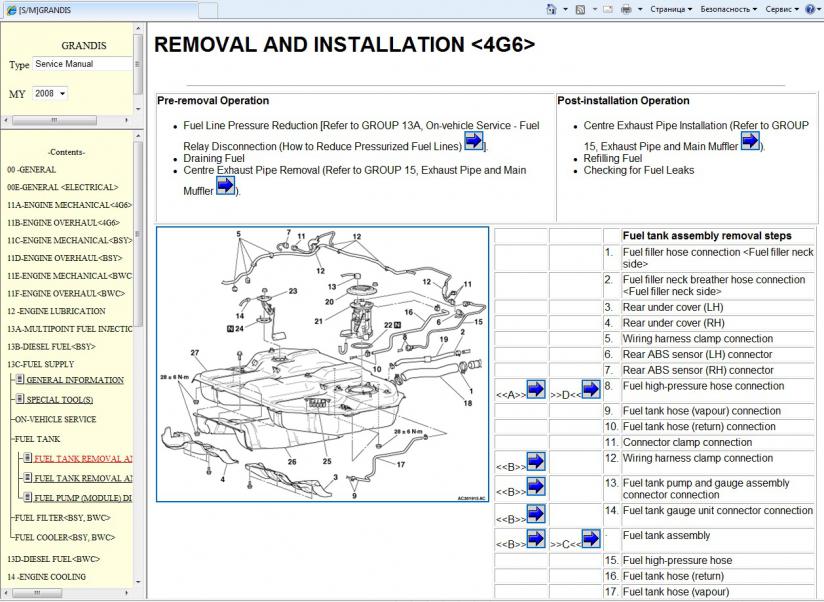Select 00E-GENERAL <ELECTRICAL> section
The image size is (824, 602).
click(63, 187)
